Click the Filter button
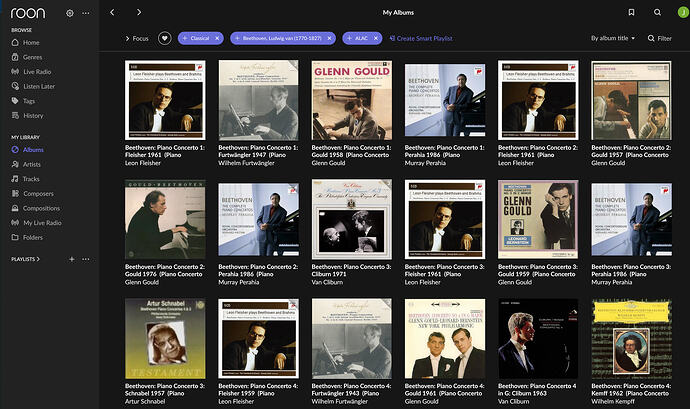 click(659, 38)
